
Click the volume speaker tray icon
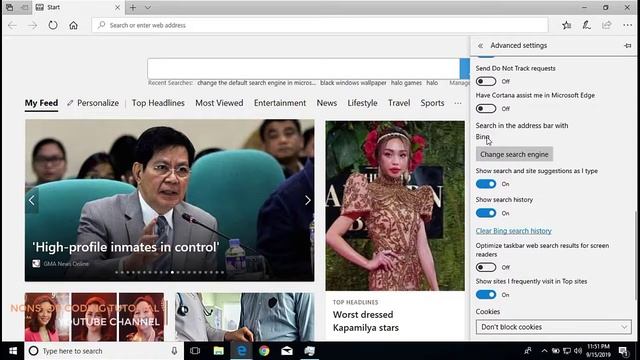[578, 351]
